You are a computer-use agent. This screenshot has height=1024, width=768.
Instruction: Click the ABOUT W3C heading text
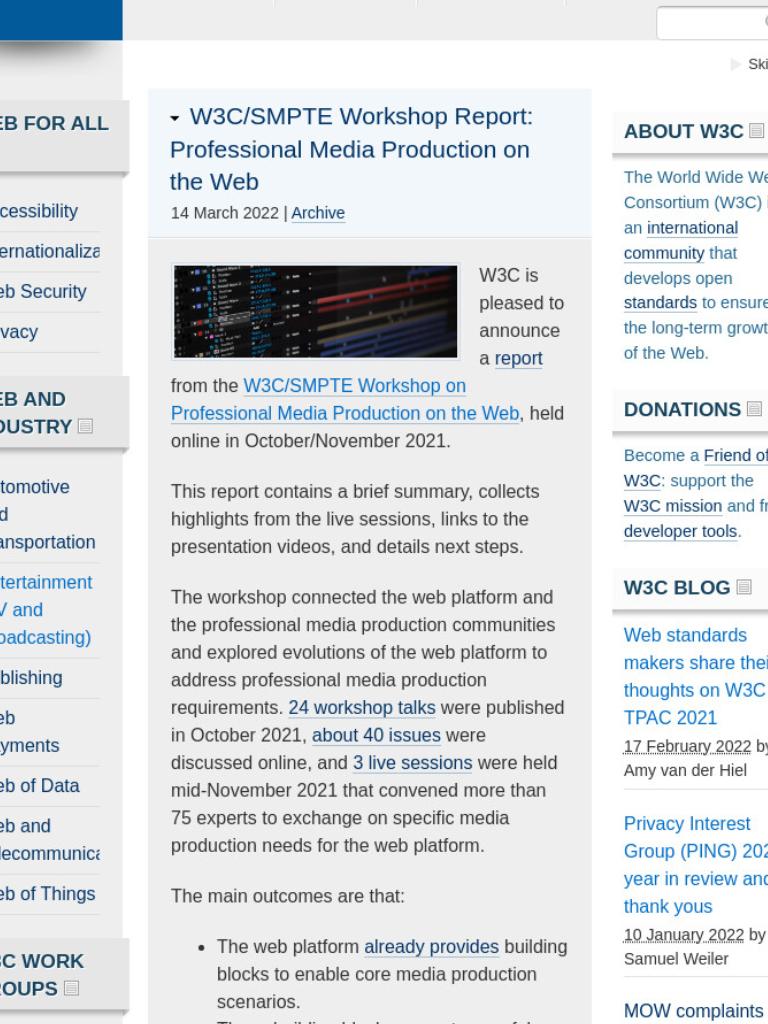coord(683,131)
